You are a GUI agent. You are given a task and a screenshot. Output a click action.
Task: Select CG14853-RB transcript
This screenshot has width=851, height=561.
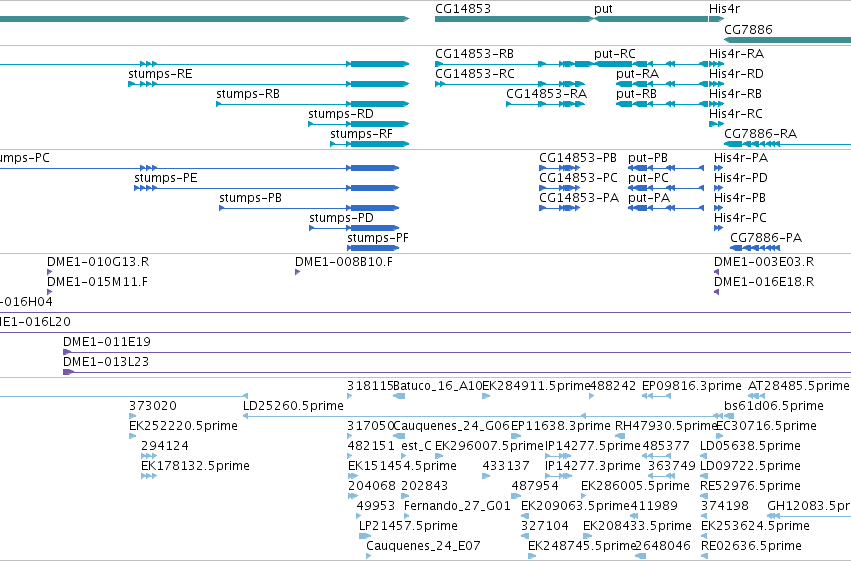pyautogui.click(x=474, y=54)
